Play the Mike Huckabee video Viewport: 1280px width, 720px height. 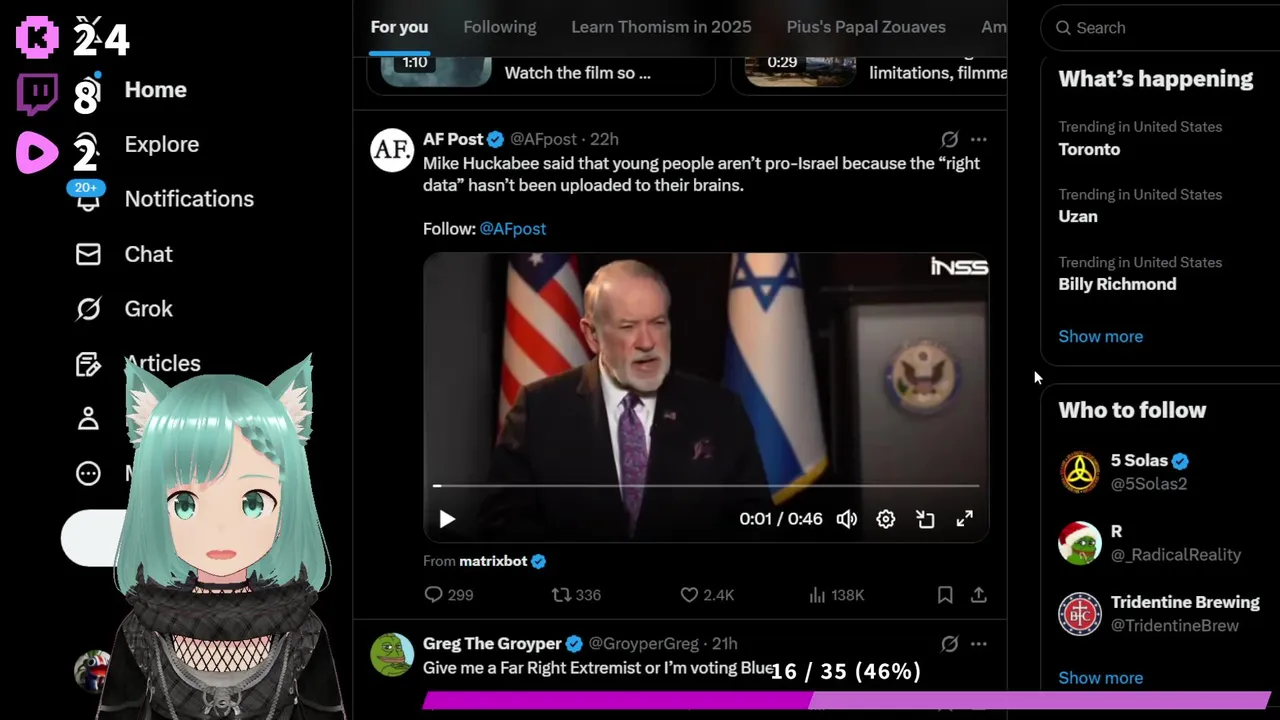point(447,519)
